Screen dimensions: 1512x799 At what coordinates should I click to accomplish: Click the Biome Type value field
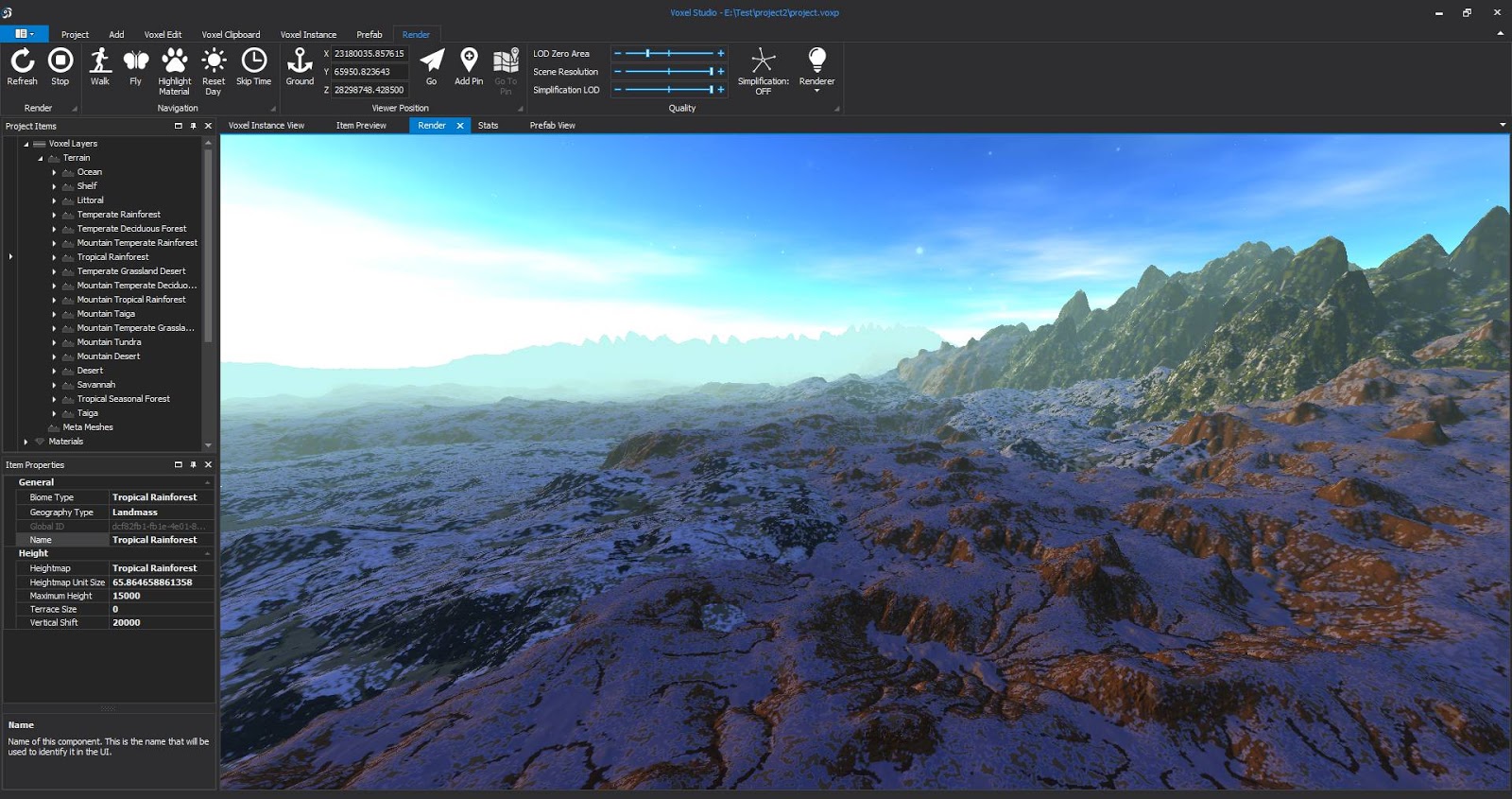pos(161,497)
